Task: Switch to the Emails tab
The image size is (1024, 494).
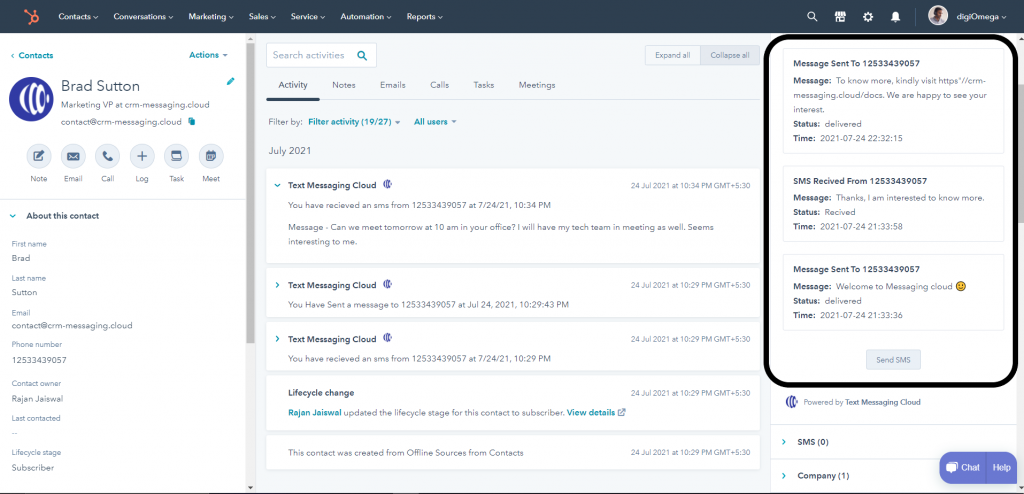Action: 392,86
